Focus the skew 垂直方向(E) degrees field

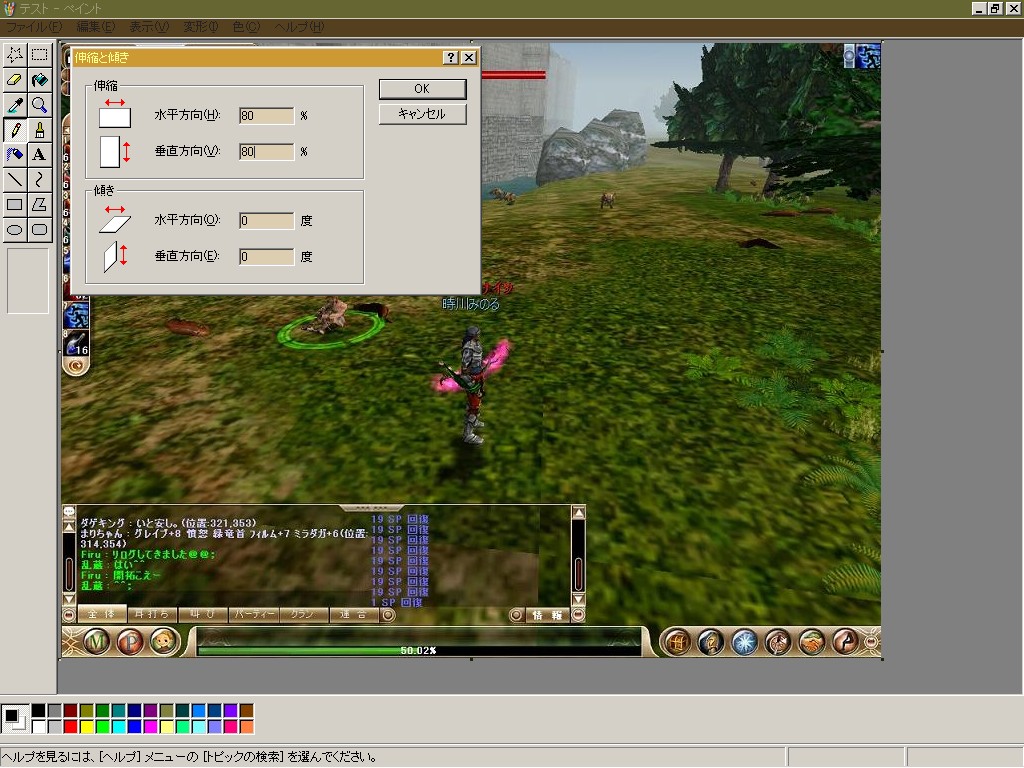pos(266,257)
